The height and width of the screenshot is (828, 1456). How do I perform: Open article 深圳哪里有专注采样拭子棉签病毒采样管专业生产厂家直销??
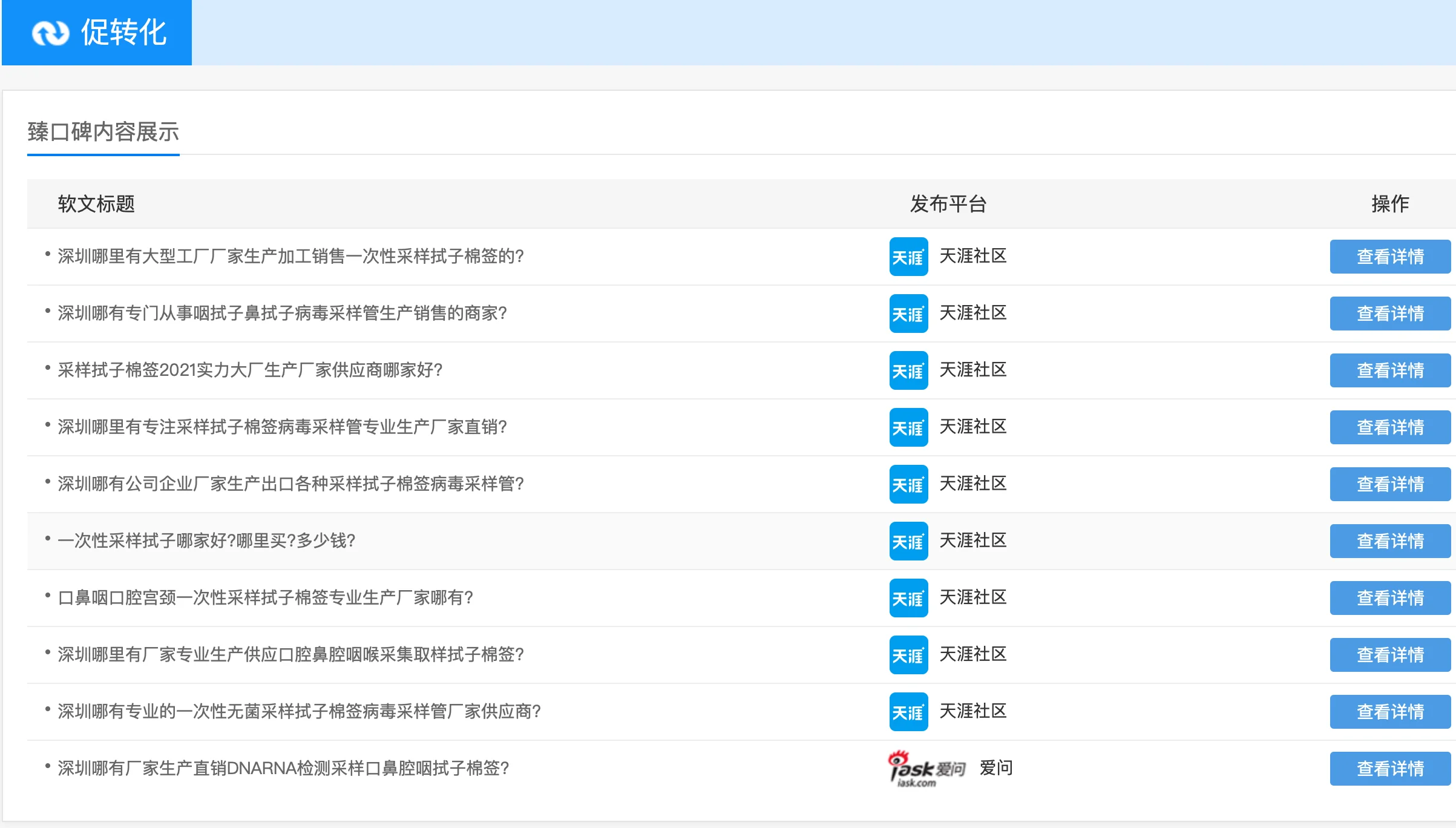[x=282, y=427]
